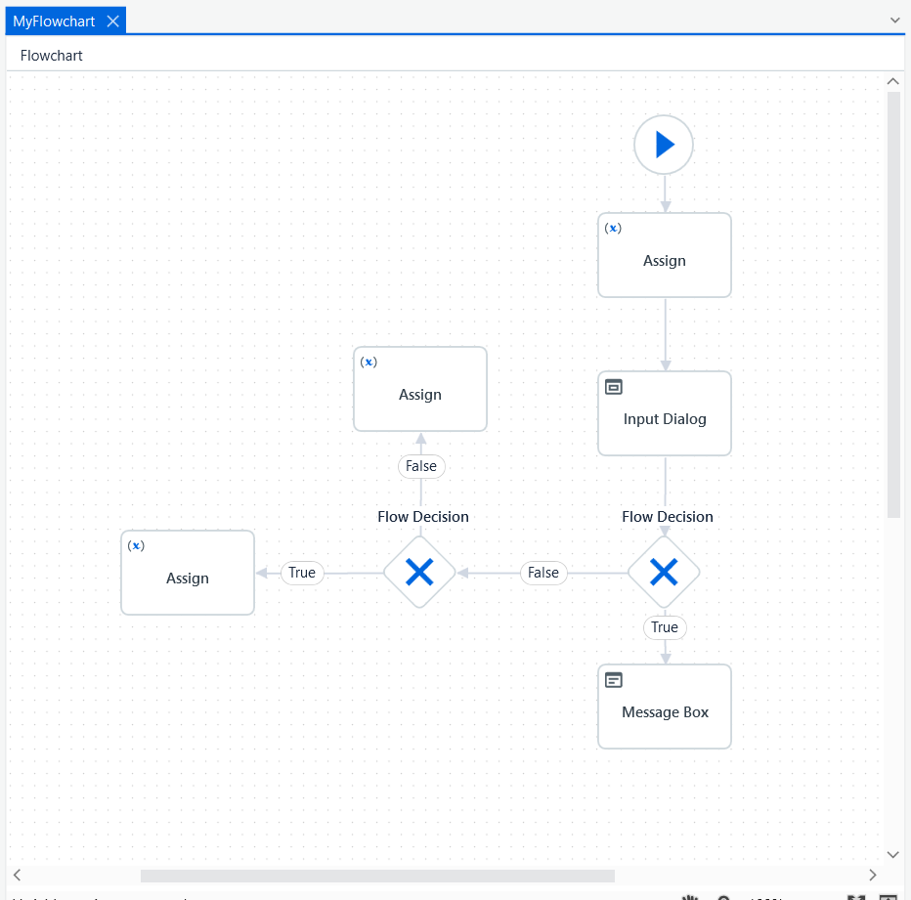Click the horizontal scrollbar thumb
Viewport: 911px width, 900px height.
point(378,876)
